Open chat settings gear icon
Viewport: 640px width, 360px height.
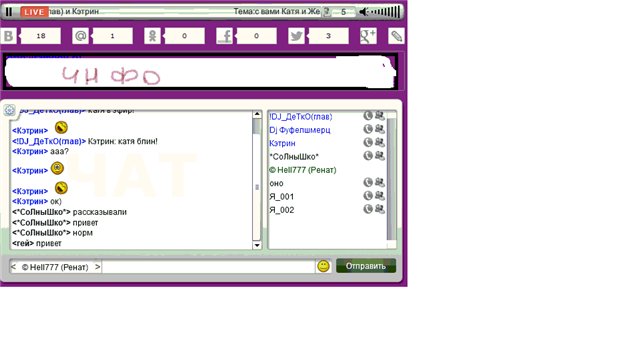point(9,110)
